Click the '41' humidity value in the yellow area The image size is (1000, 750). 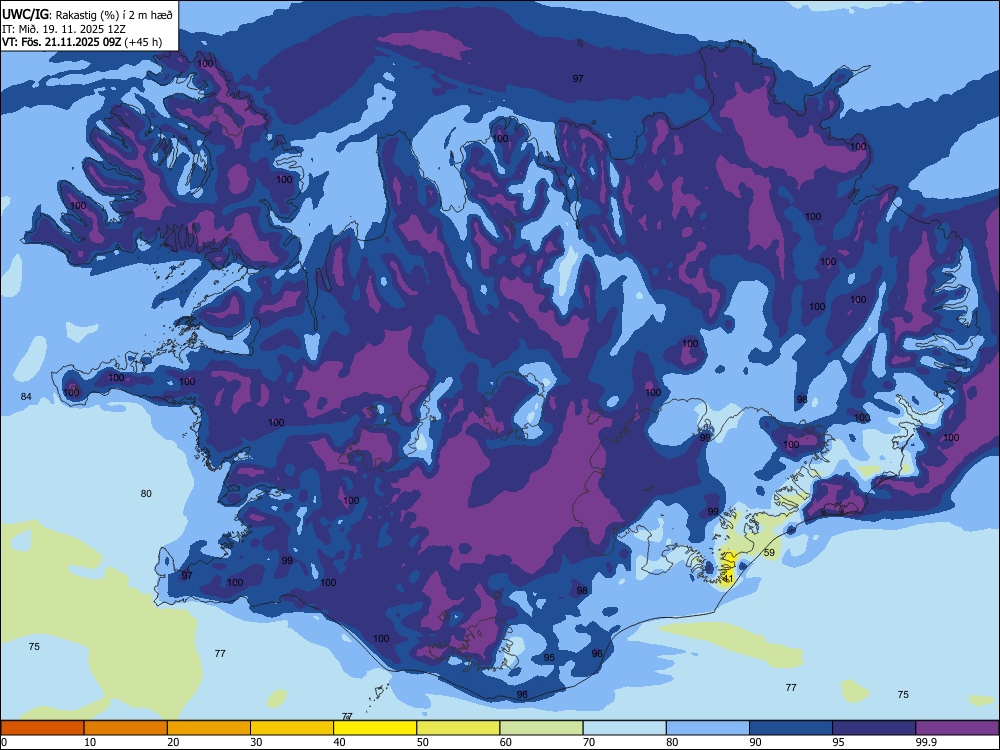point(728,578)
